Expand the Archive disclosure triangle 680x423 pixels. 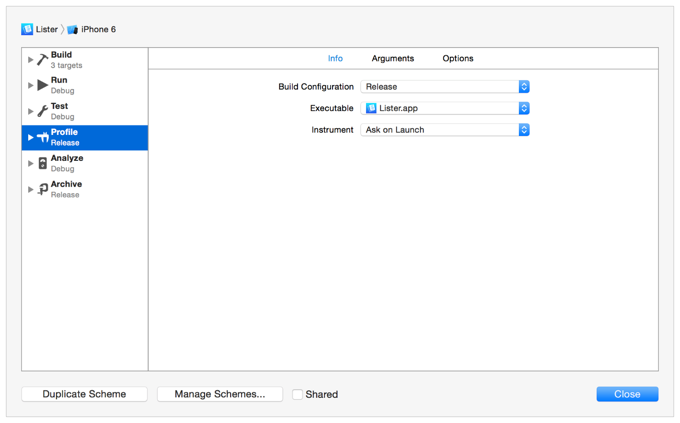[30, 189]
